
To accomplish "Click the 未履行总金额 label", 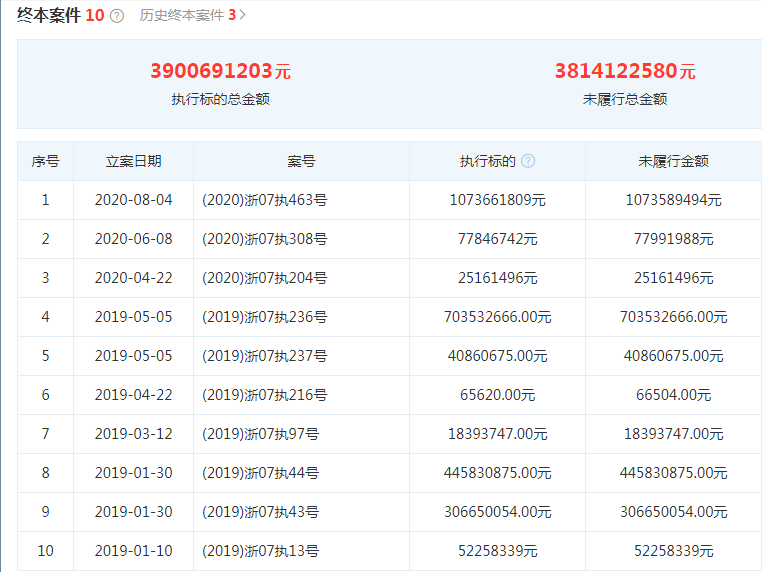I will click(x=625, y=99).
